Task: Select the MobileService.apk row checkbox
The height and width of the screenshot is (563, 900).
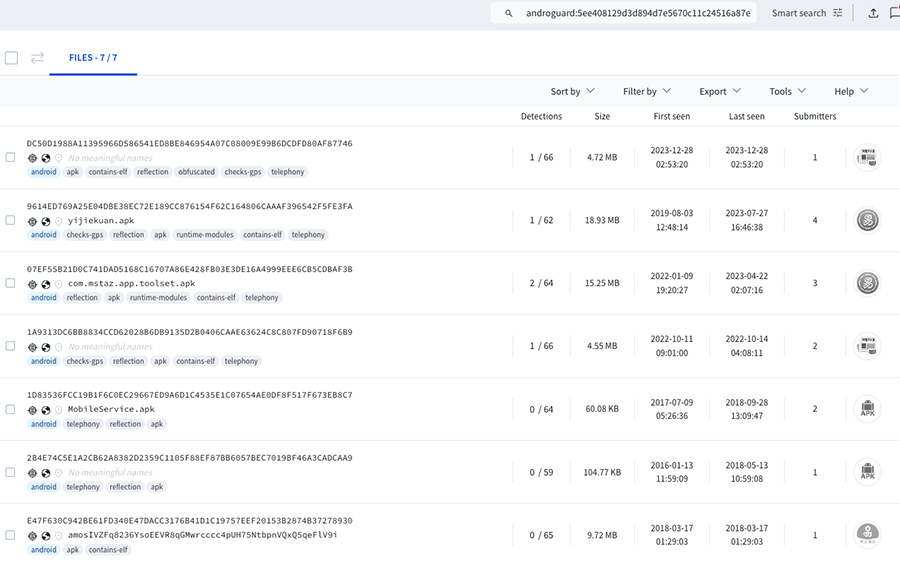Action: [10, 409]
